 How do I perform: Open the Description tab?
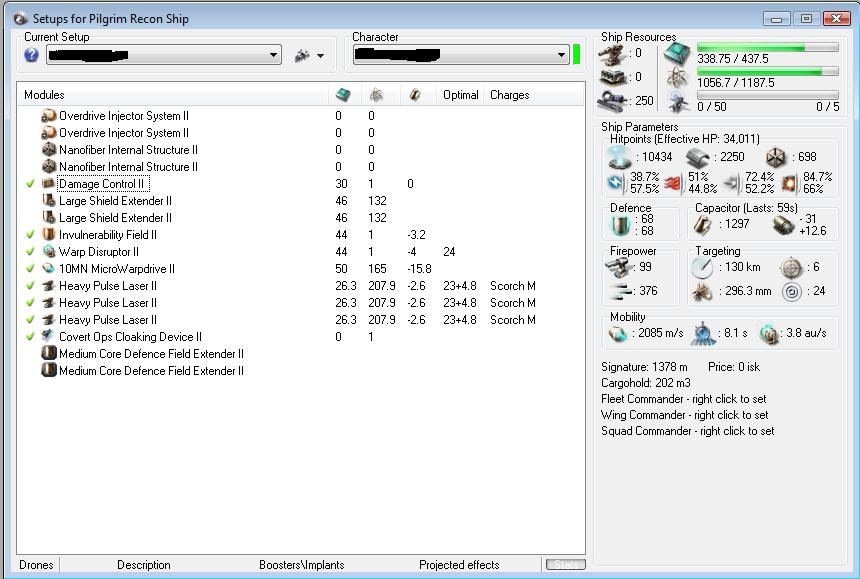[x=144, y=565]
